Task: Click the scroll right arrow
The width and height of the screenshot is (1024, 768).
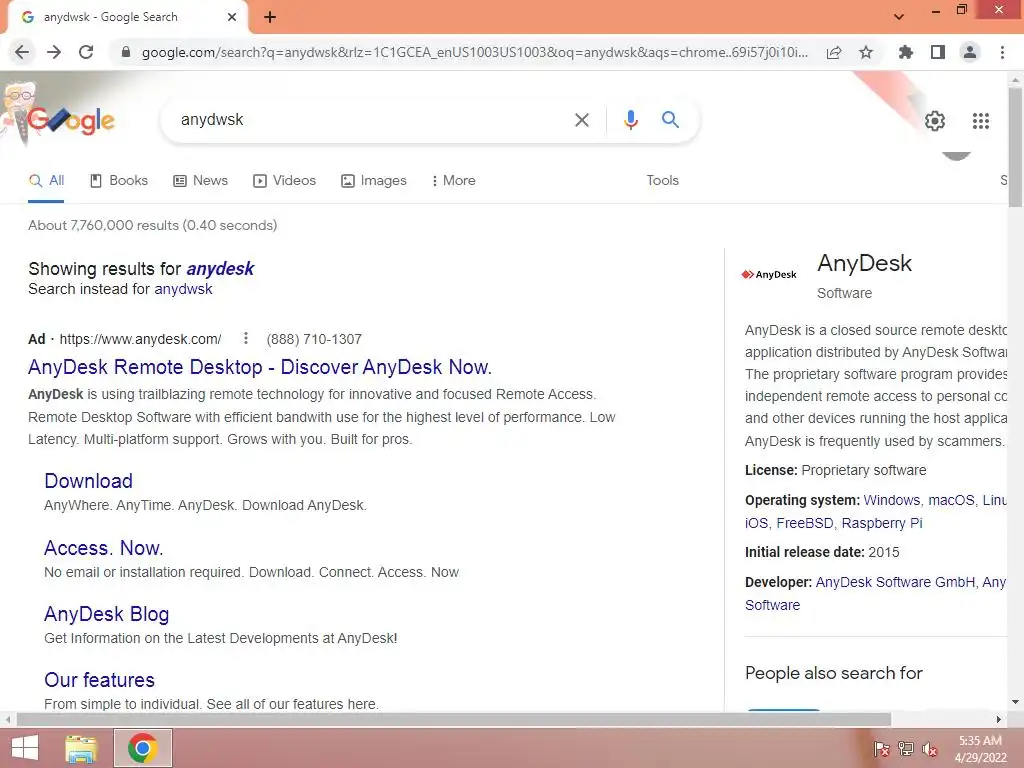Action: click(999, 720)
